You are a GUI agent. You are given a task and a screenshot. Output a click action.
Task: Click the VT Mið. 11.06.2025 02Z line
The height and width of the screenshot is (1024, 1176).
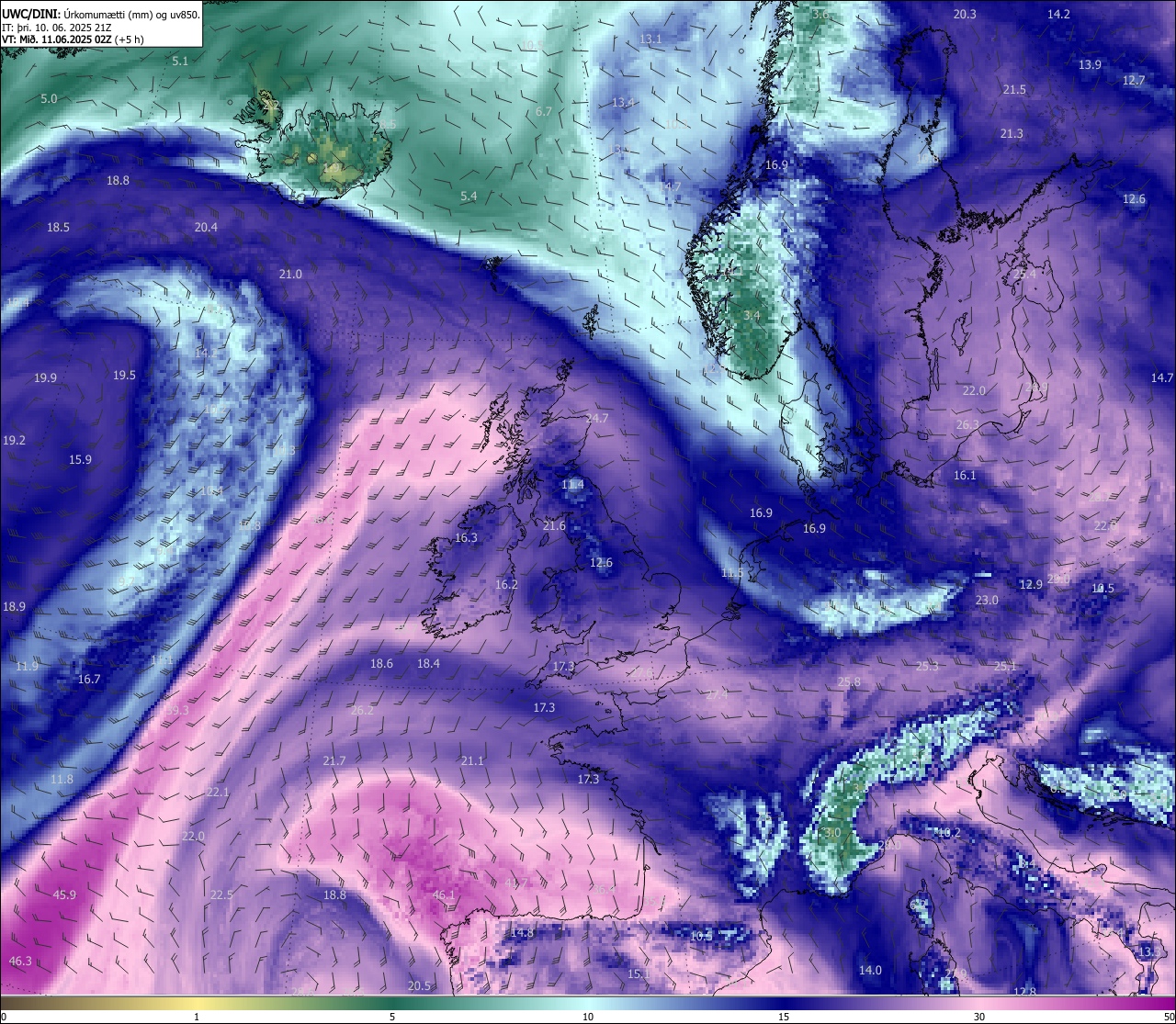[x=73, y=39]
